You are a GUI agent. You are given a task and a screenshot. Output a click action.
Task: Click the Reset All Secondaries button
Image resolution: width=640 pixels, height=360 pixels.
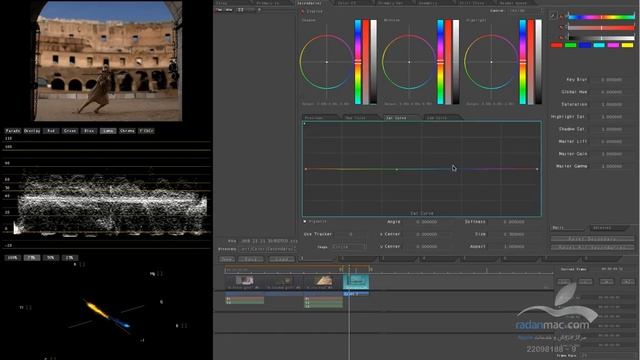point(592,247)
